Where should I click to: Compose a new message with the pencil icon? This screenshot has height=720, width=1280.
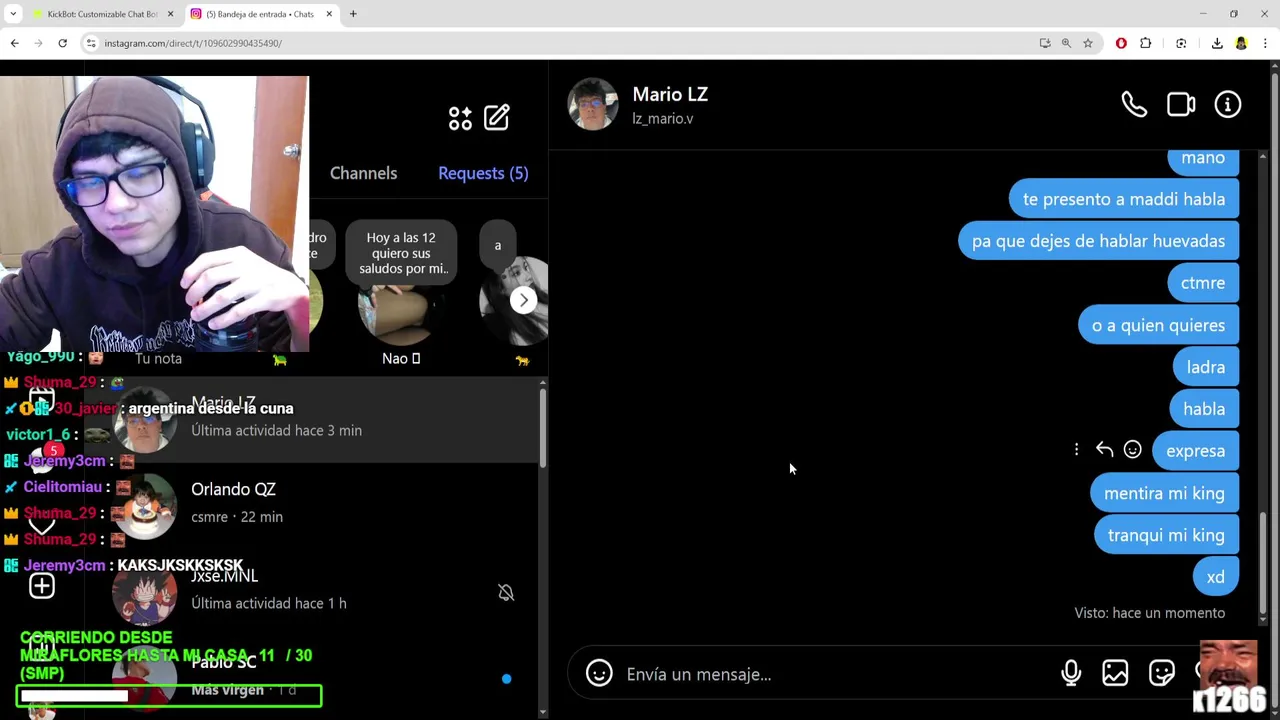[x=497, y=118]
